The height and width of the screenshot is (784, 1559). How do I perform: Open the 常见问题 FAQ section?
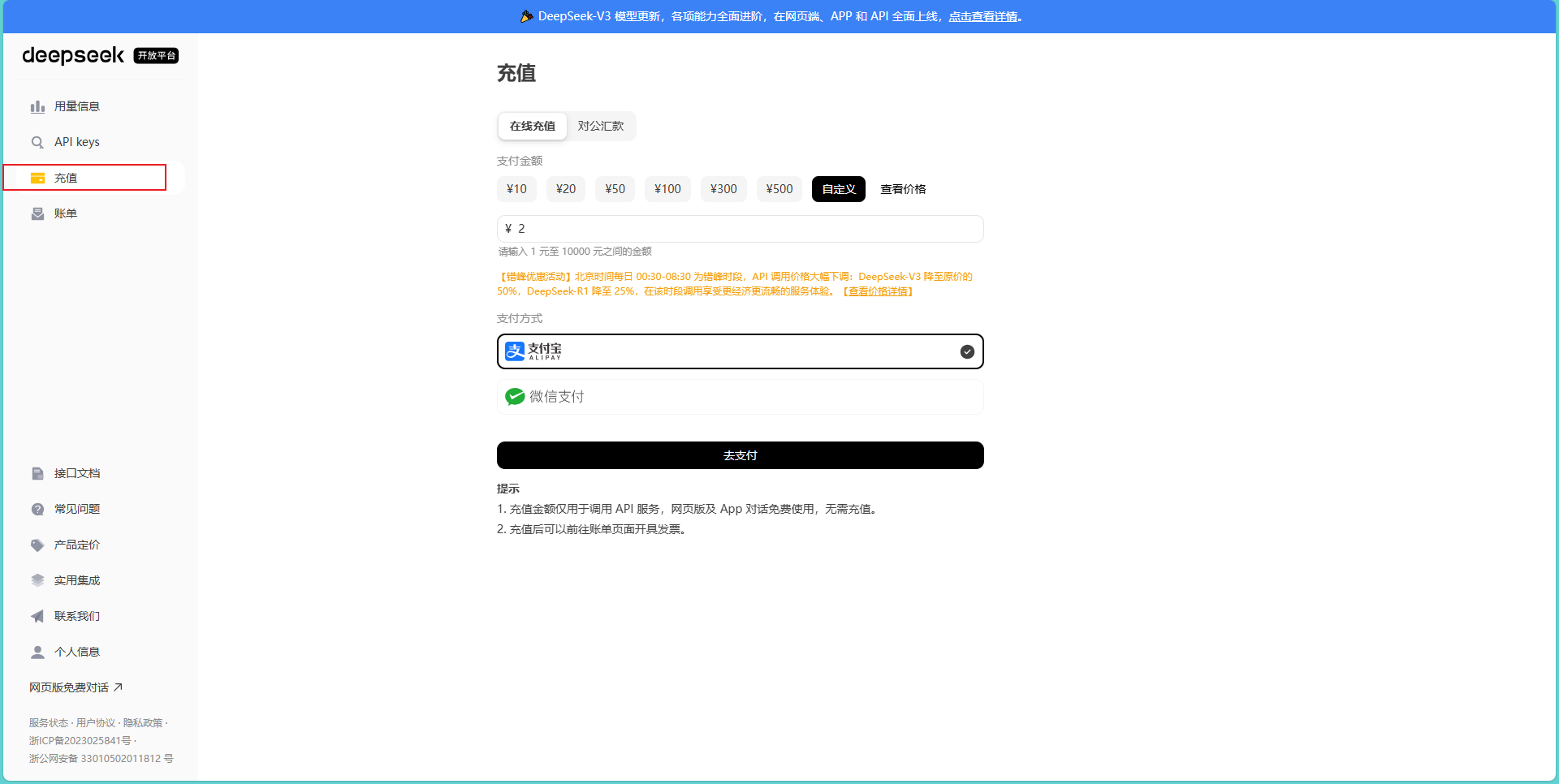click(x=76, y=509)
